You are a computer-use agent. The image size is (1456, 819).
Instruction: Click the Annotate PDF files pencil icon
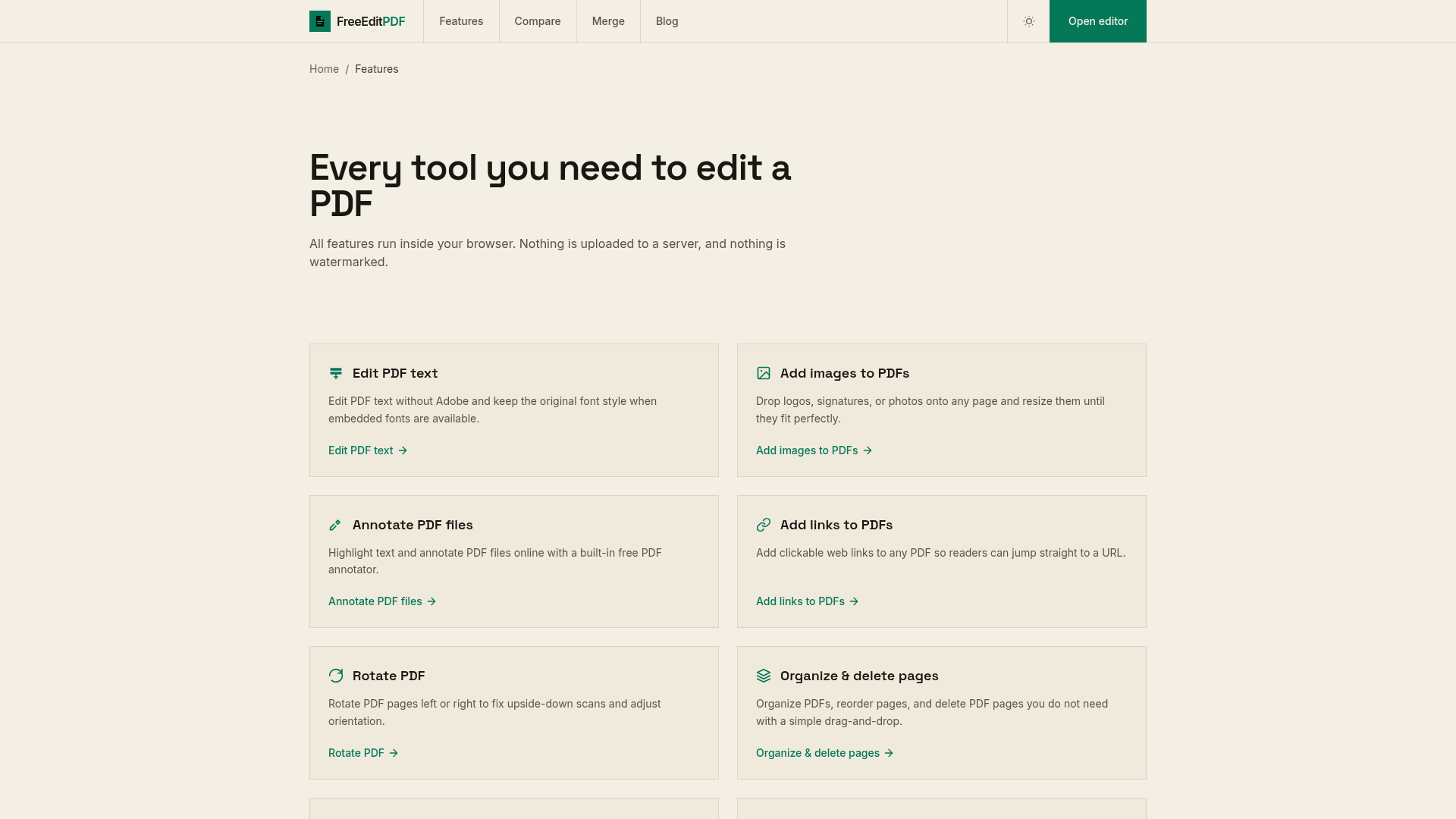pyautogui.click(x=335, y=525)
